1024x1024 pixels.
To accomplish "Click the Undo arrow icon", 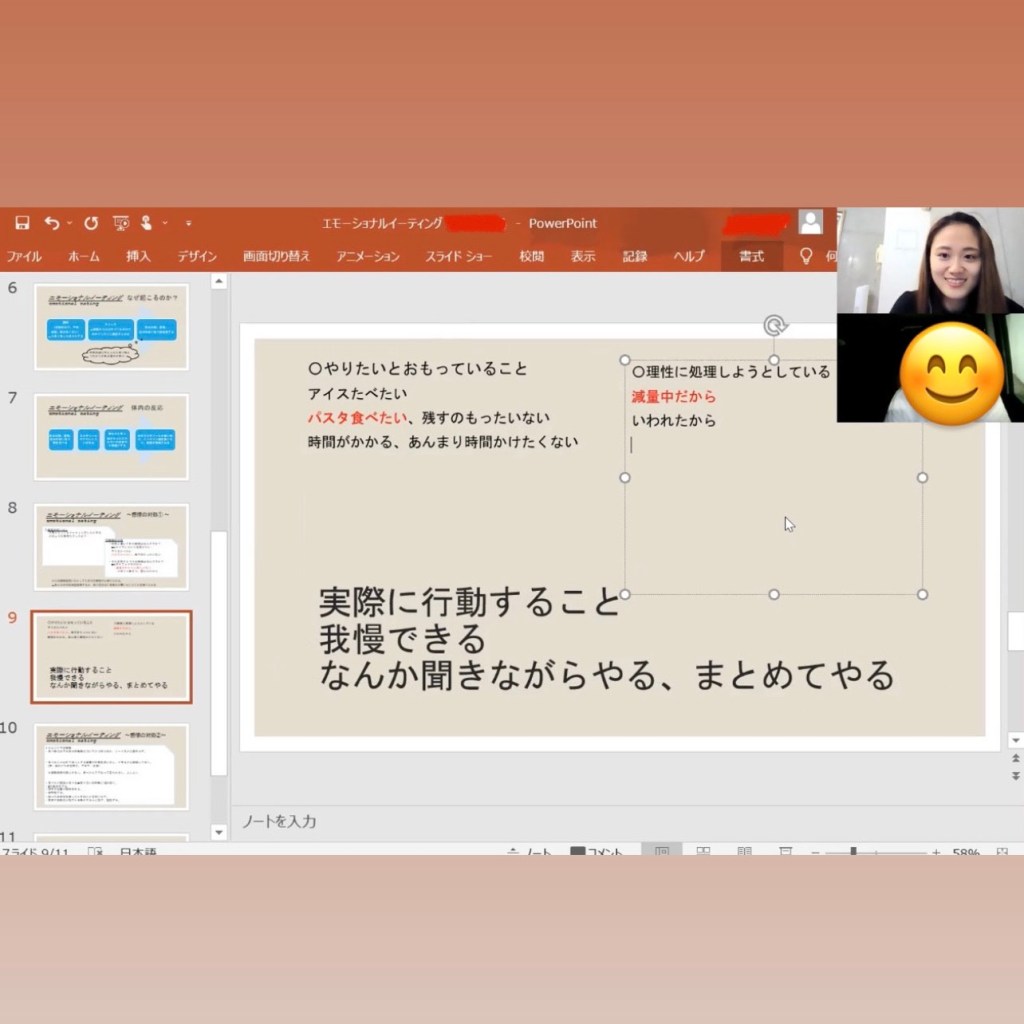I will pyautogui.click(x=51, y=223).
